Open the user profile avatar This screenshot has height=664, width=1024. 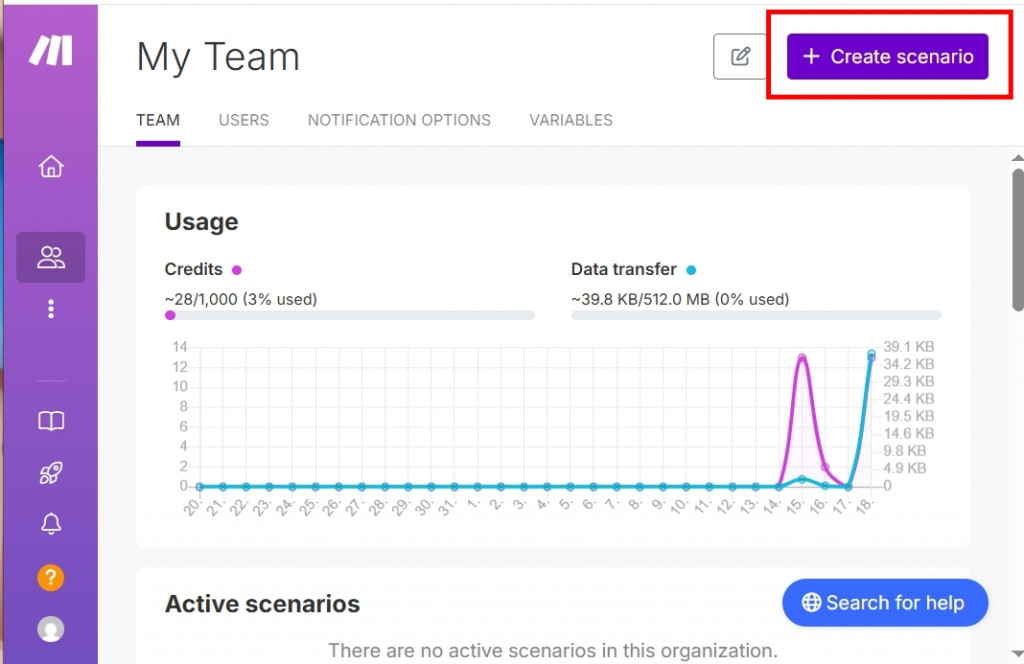click(51, 629)
